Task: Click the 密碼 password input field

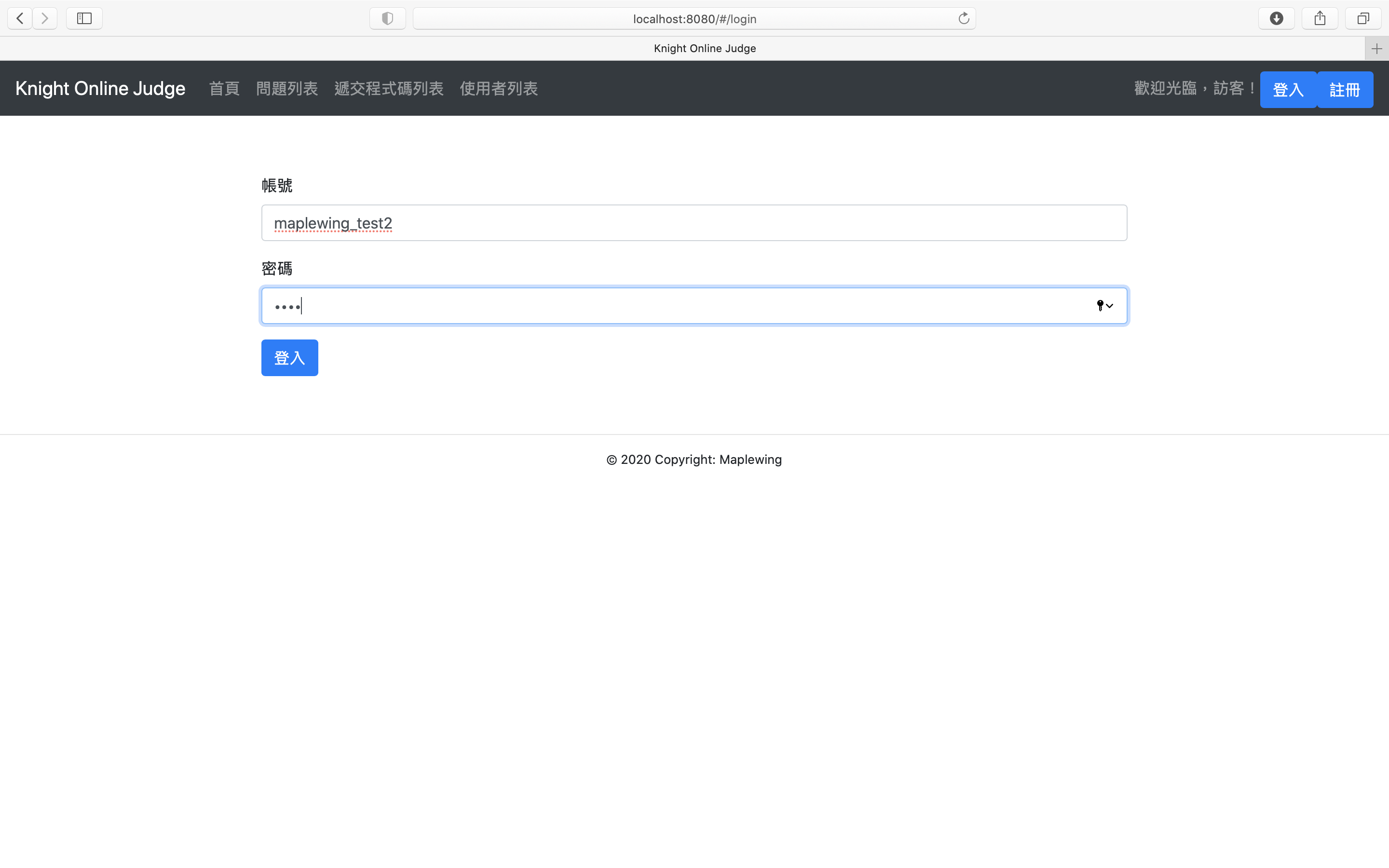Action: pos(694,305)
